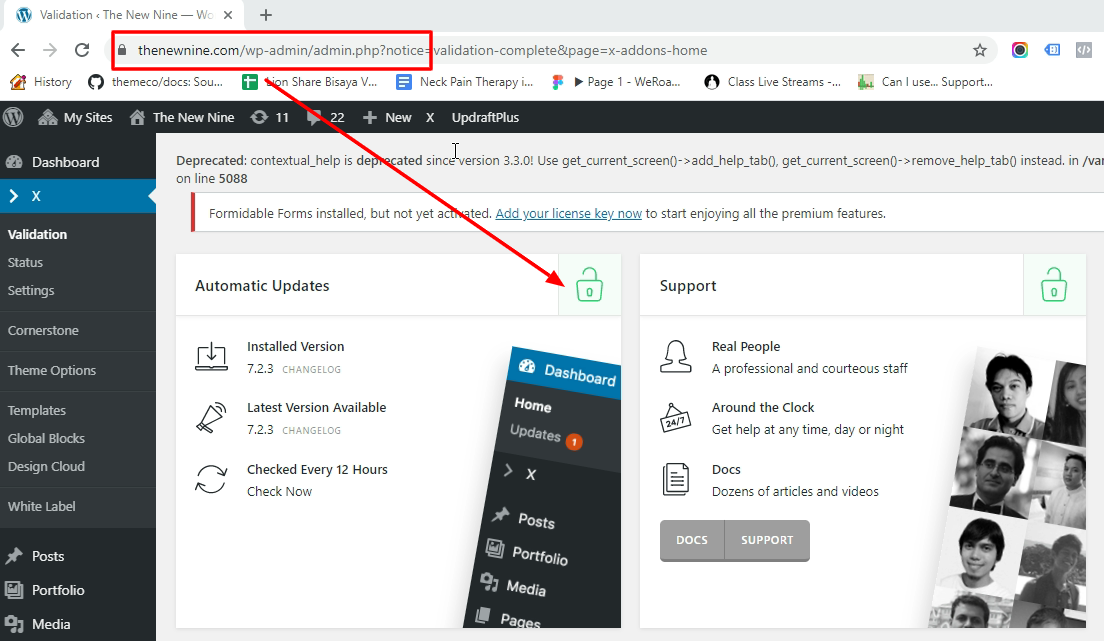The width and height of the screenshot is (1104, 641).
Task: Click the site lock icon in address bar
Action: click(x=122, y=50)
